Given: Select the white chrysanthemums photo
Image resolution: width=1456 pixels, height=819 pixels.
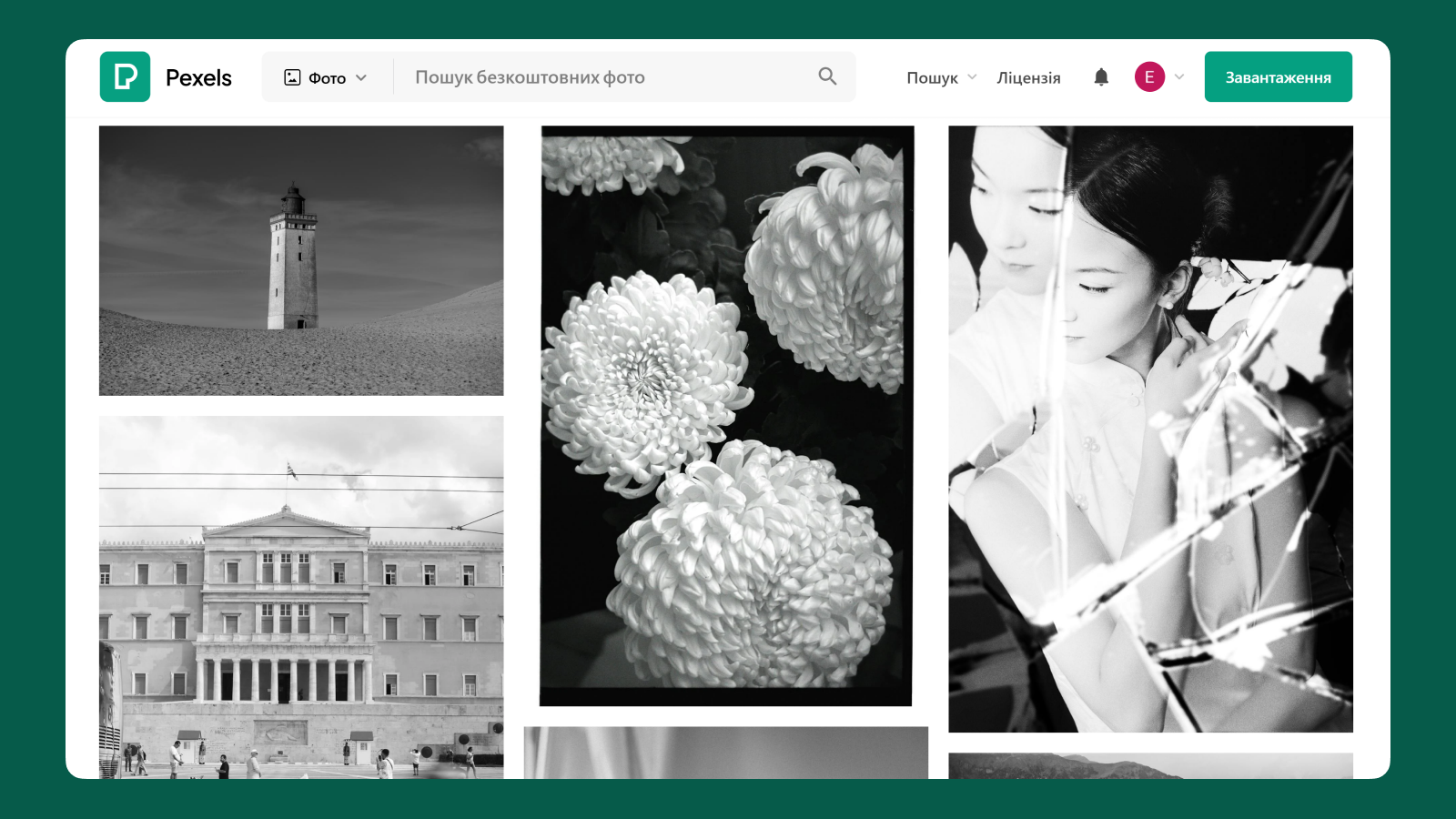Looking at the screenshot, I should [x=726, y=416].
